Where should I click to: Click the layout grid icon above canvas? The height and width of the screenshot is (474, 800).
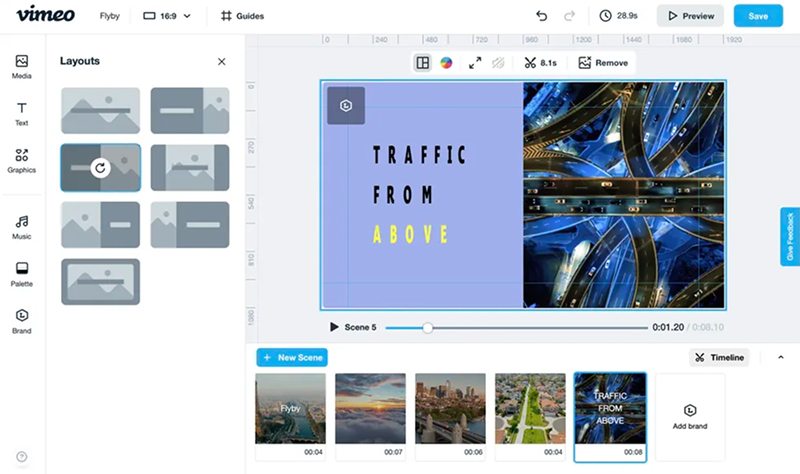click(x=423, y=63)
